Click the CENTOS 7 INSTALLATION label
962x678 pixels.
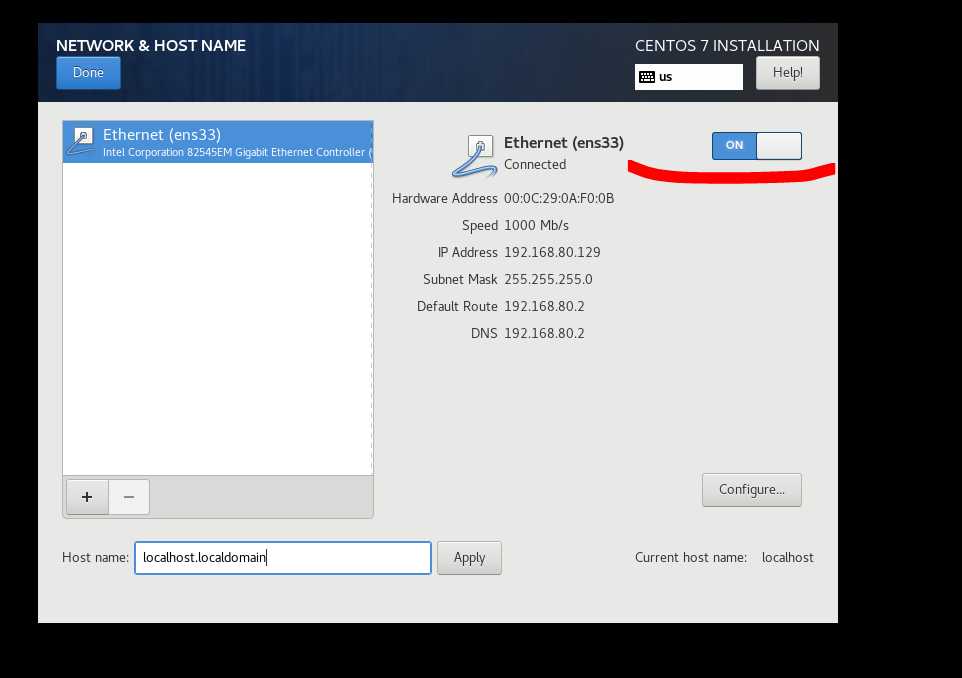tap(727, 45)
